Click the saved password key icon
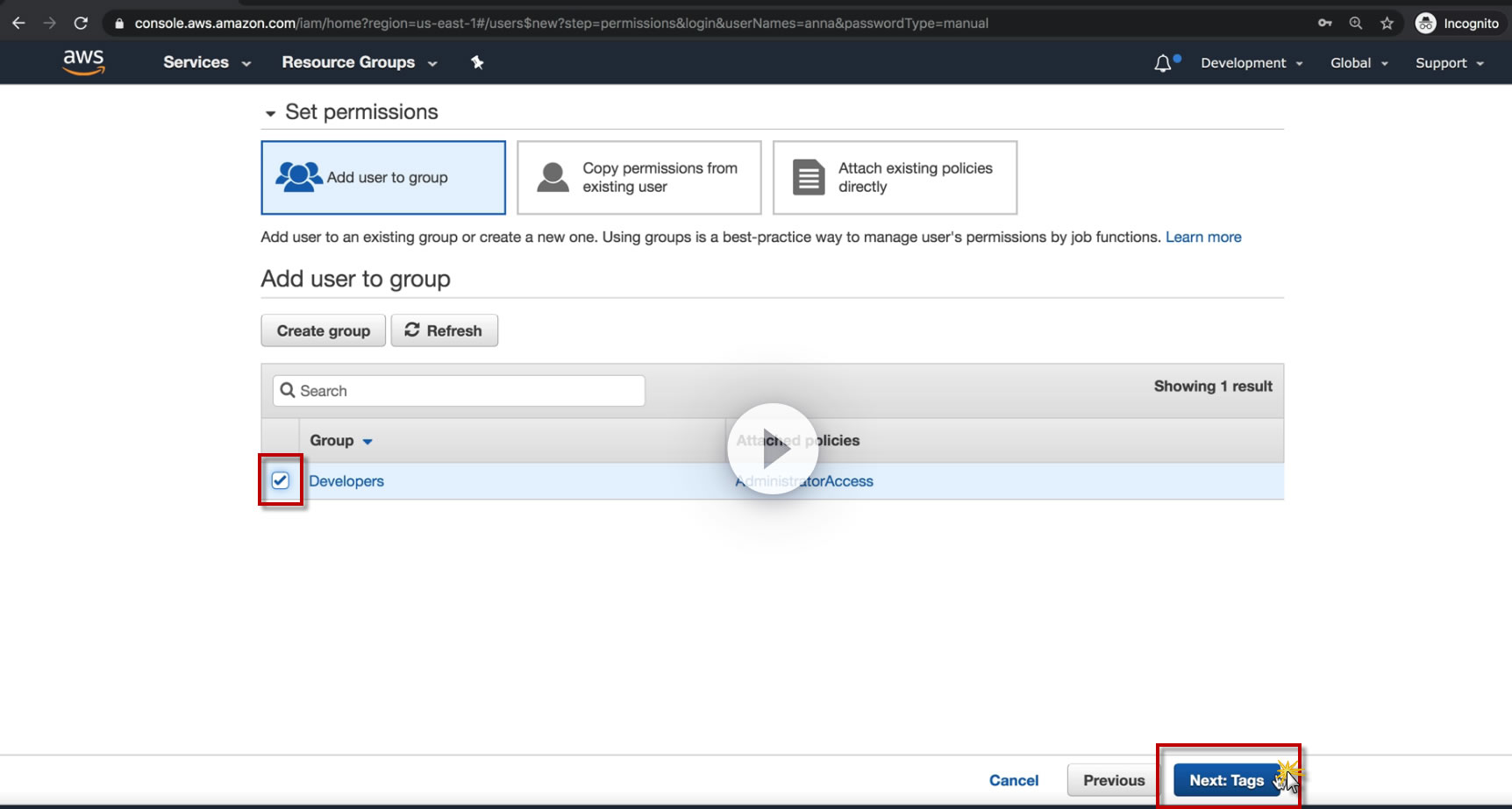This screenshot has height=809, width=1512. pyautogui.click(x=1324, y=24)
